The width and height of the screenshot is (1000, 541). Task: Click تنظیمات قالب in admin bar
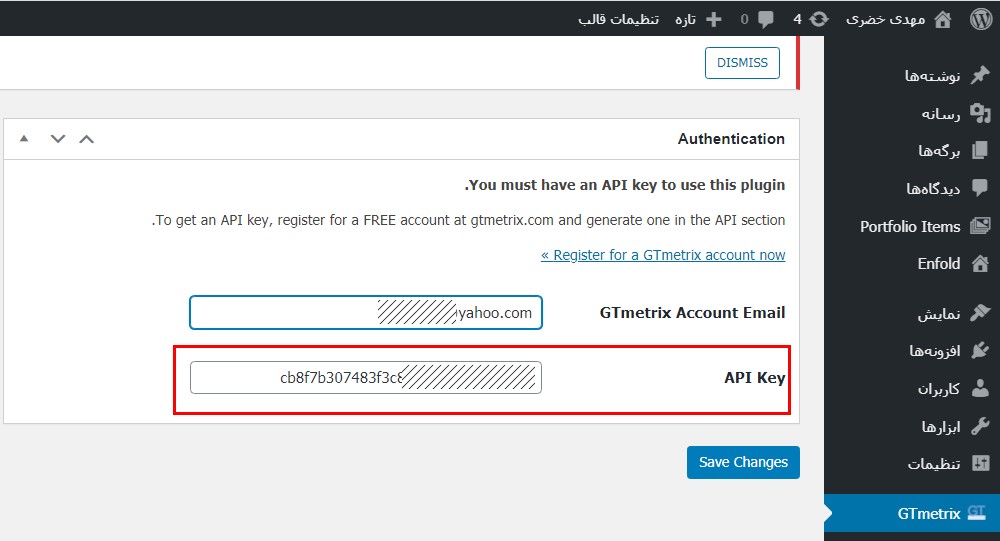pyautogui.click(x=618, y=20)
